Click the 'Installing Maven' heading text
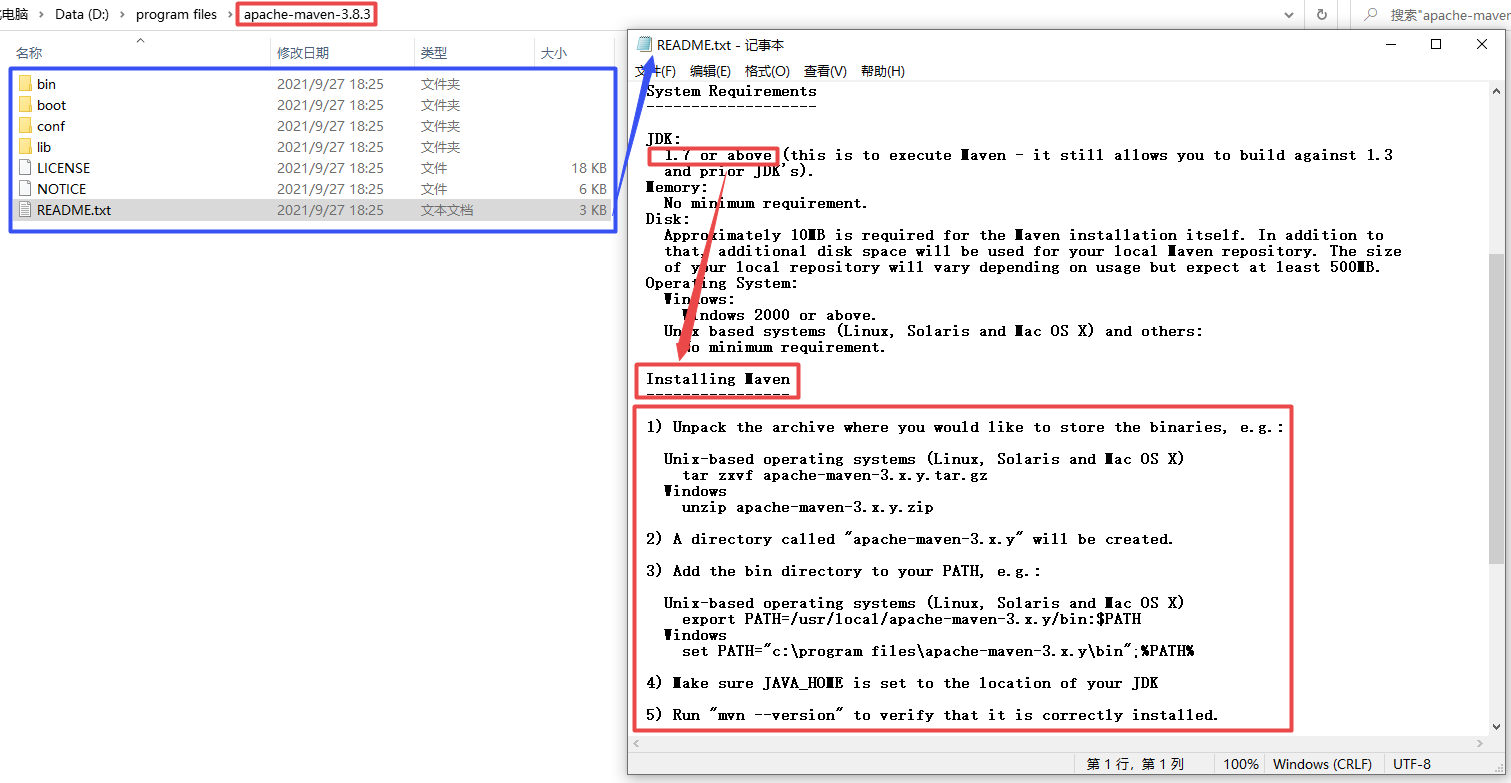 (718, 379)
